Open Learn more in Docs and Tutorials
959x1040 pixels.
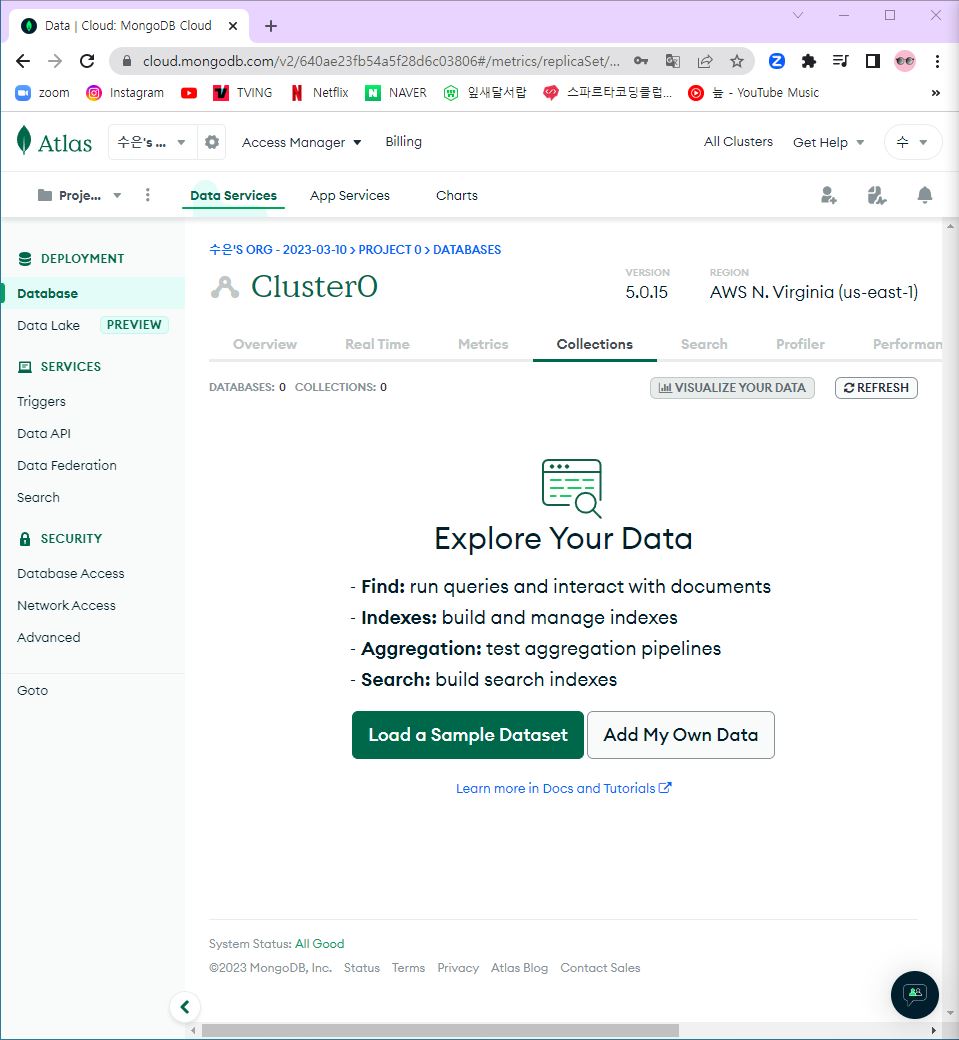(563, 788)
